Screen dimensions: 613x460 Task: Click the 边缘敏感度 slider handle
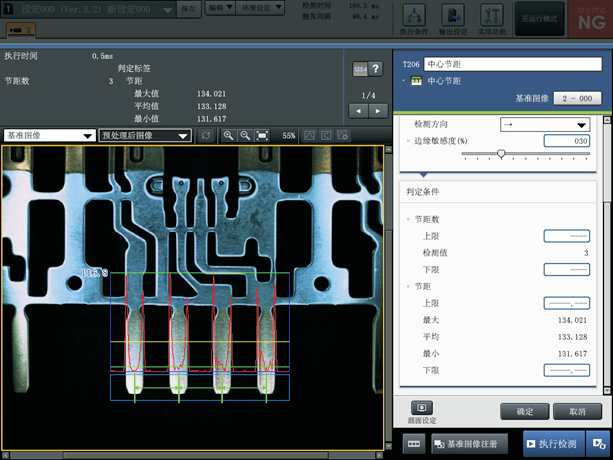coord(501,154)
